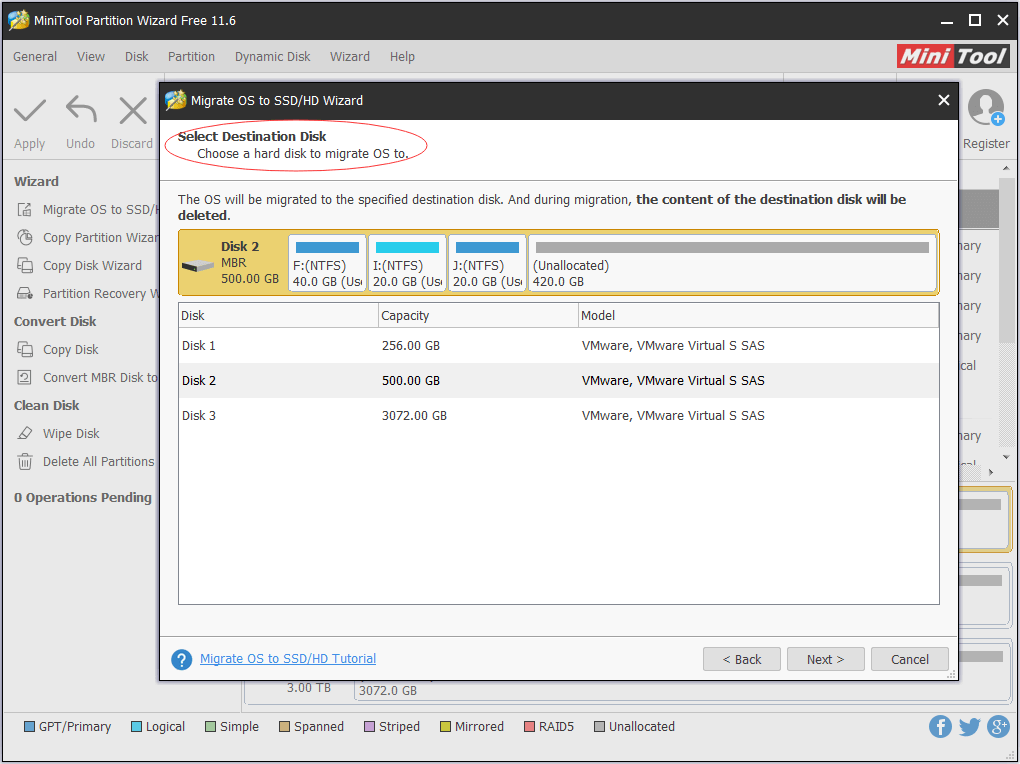Screen dimensions: 1020x764
Task: Click the Twitter icon in status bar
Action: tap(969, 726)
